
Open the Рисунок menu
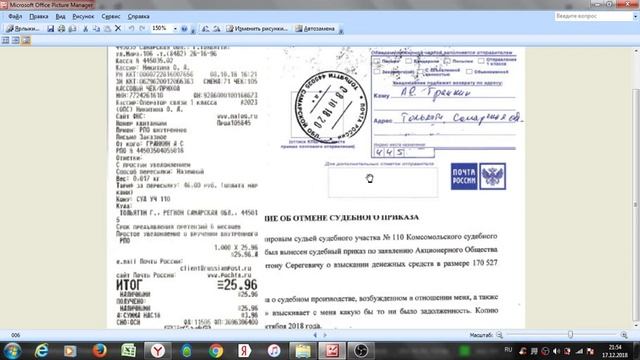point(83,17)
